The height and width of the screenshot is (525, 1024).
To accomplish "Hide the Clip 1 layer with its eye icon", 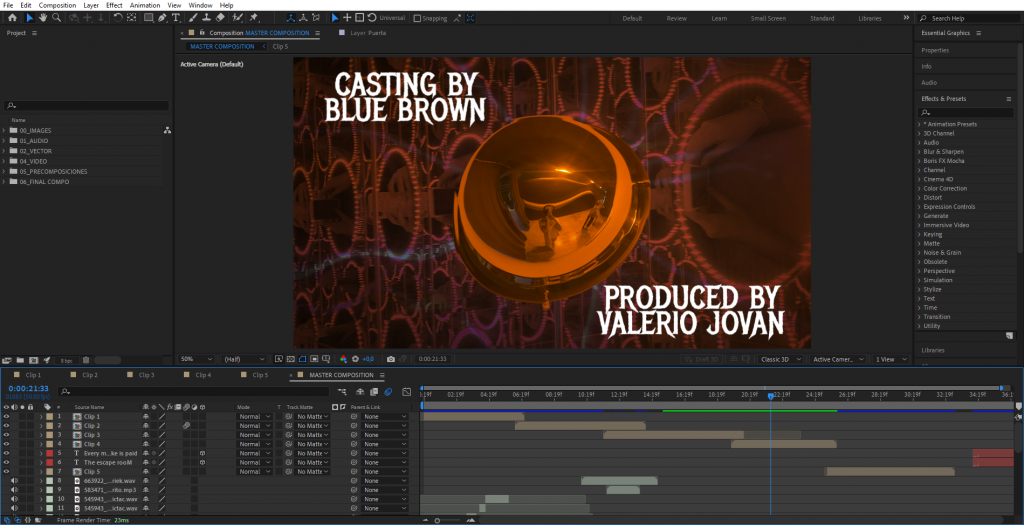I will click(x=7, y=416).
